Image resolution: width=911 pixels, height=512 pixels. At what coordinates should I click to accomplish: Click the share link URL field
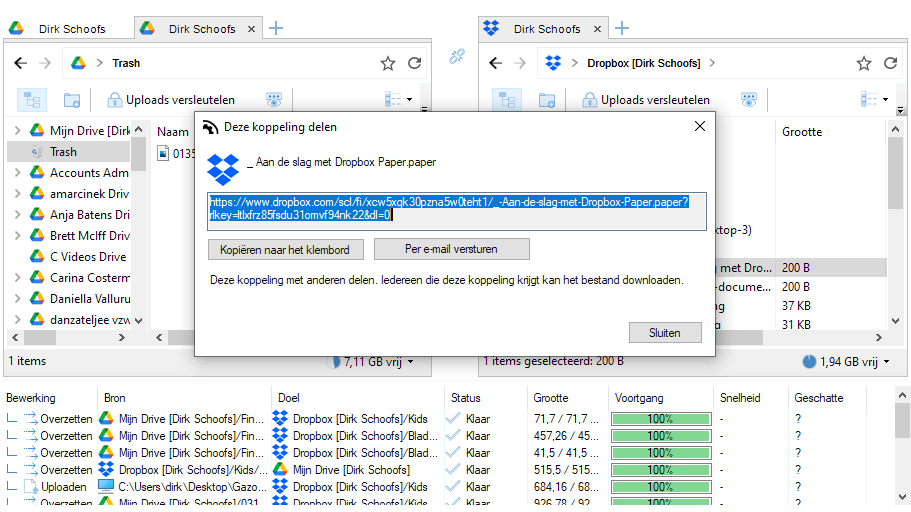(x=457, y=212)
